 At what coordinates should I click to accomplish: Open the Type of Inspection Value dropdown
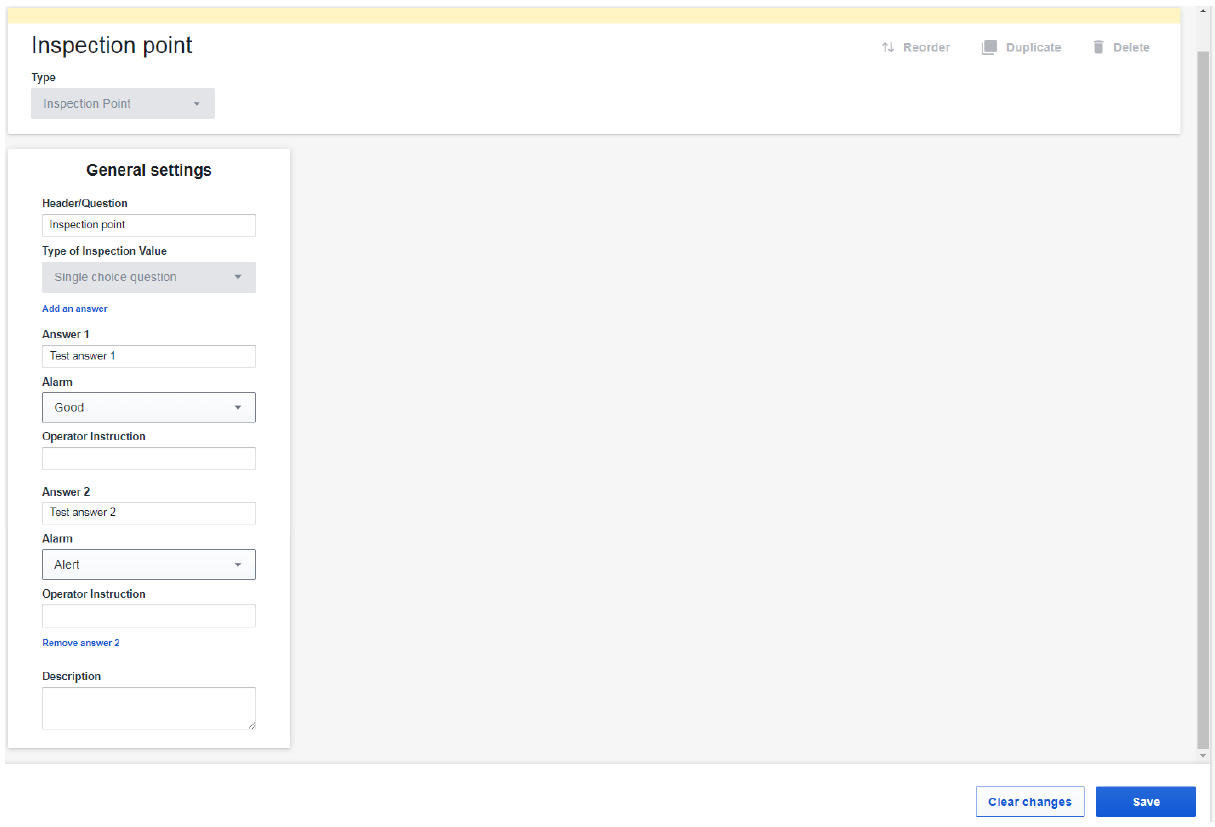tap(149, 277)
